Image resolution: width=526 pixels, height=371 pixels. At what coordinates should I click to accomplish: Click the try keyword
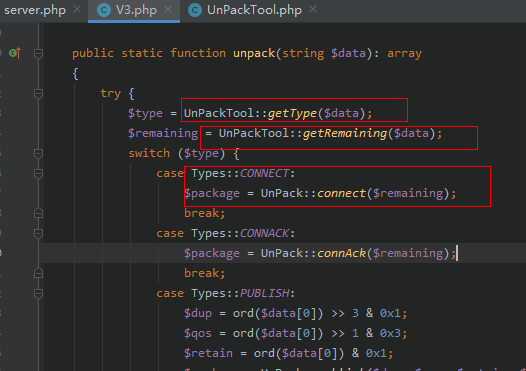coord(110,93)
